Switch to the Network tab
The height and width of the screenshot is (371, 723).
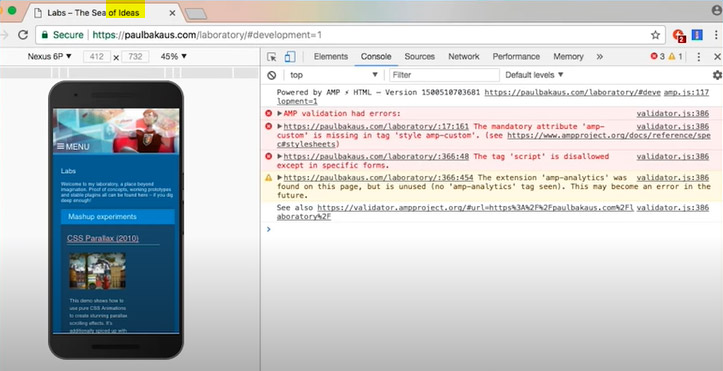coord(464,57)
